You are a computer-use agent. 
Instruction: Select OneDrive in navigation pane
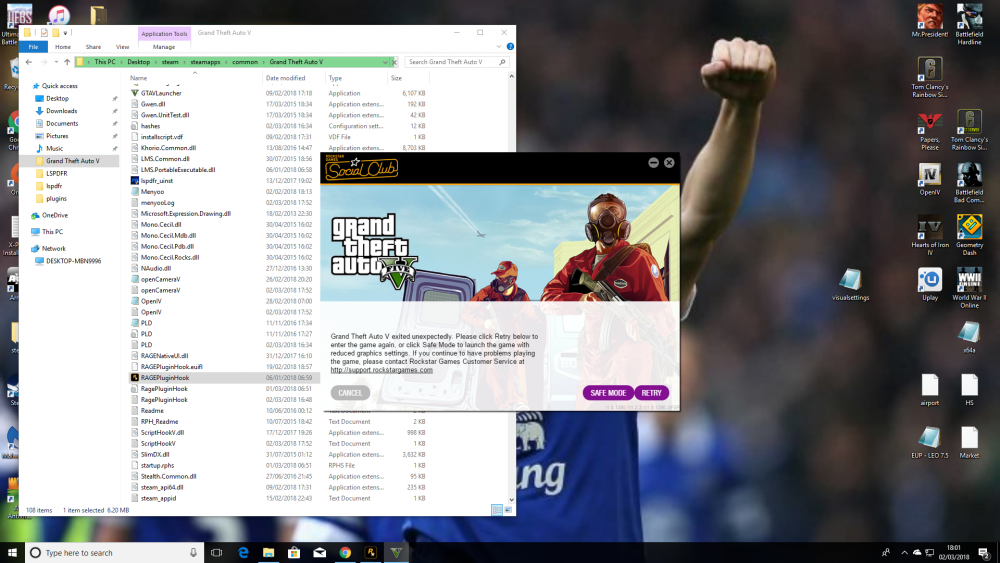[54, 216]
